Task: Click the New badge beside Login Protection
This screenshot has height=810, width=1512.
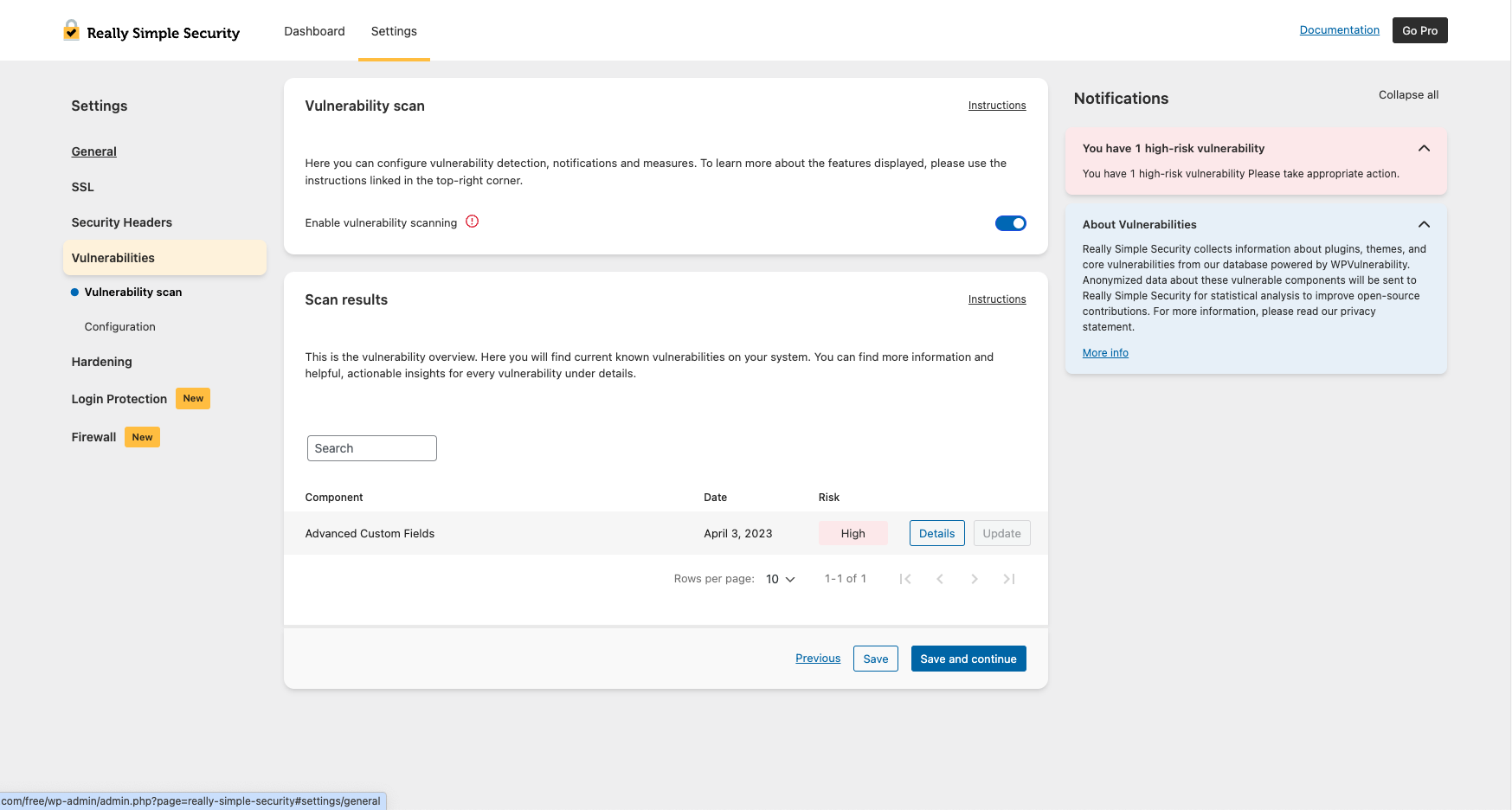Action: tap(193, 398)
